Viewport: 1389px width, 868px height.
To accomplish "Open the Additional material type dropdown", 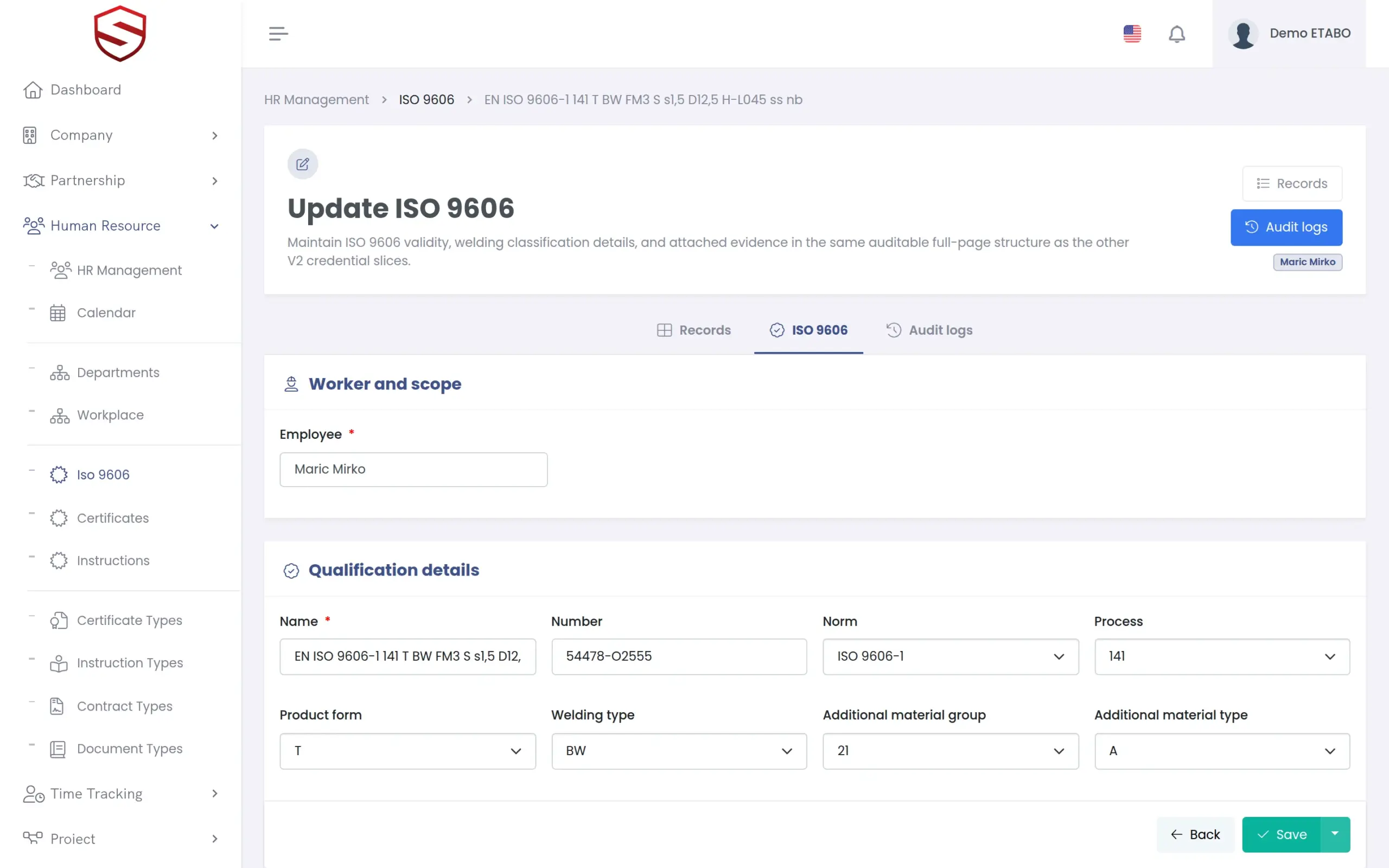I will click(x=1222, y=751).
